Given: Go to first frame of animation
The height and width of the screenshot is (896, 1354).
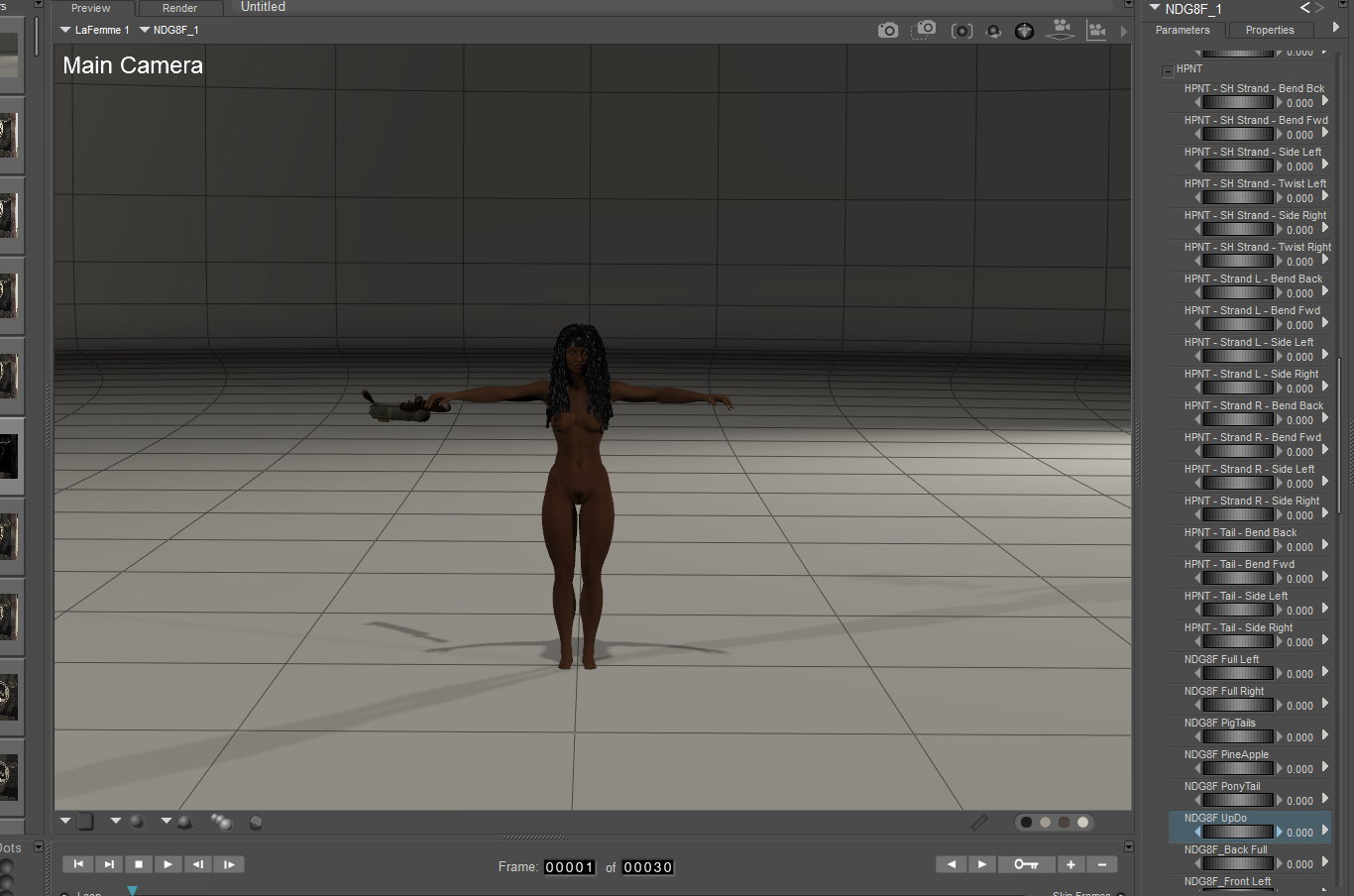Looking at the screenshot, I should [78, 864].
